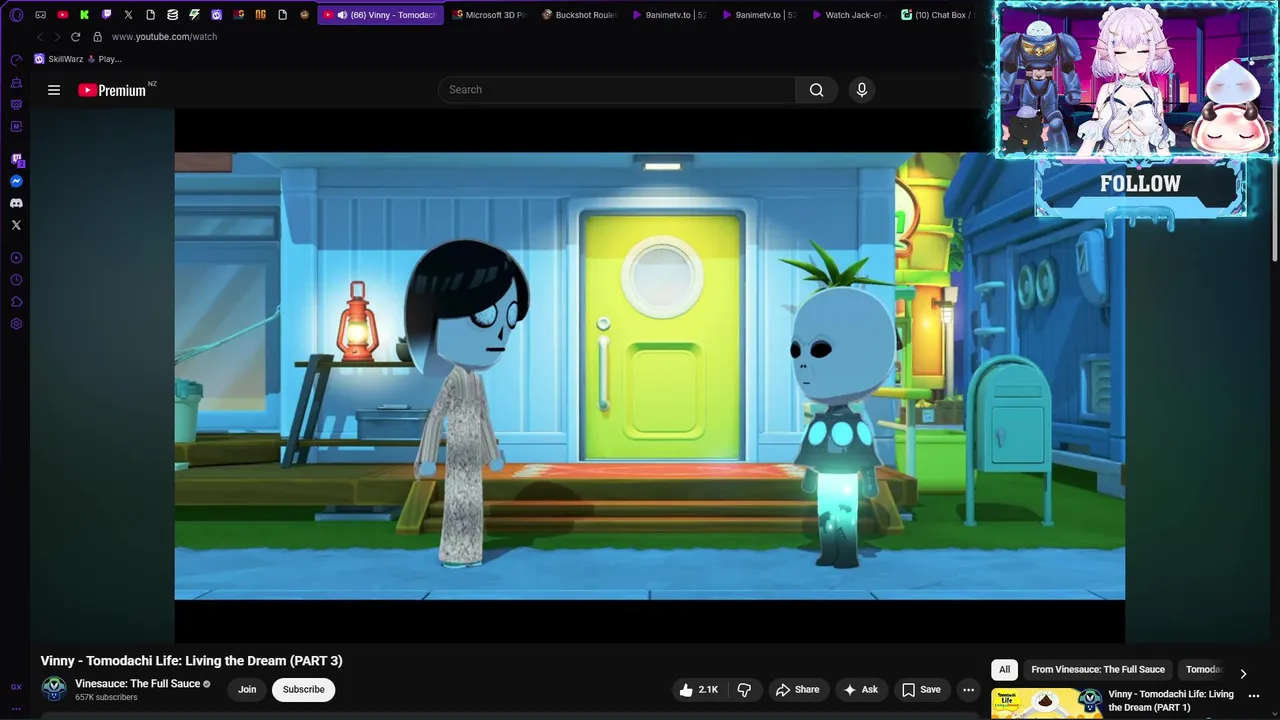Save the video to a playlist
The width and height of the screenshot is (1280, 720).
click(x=921, y=690)
